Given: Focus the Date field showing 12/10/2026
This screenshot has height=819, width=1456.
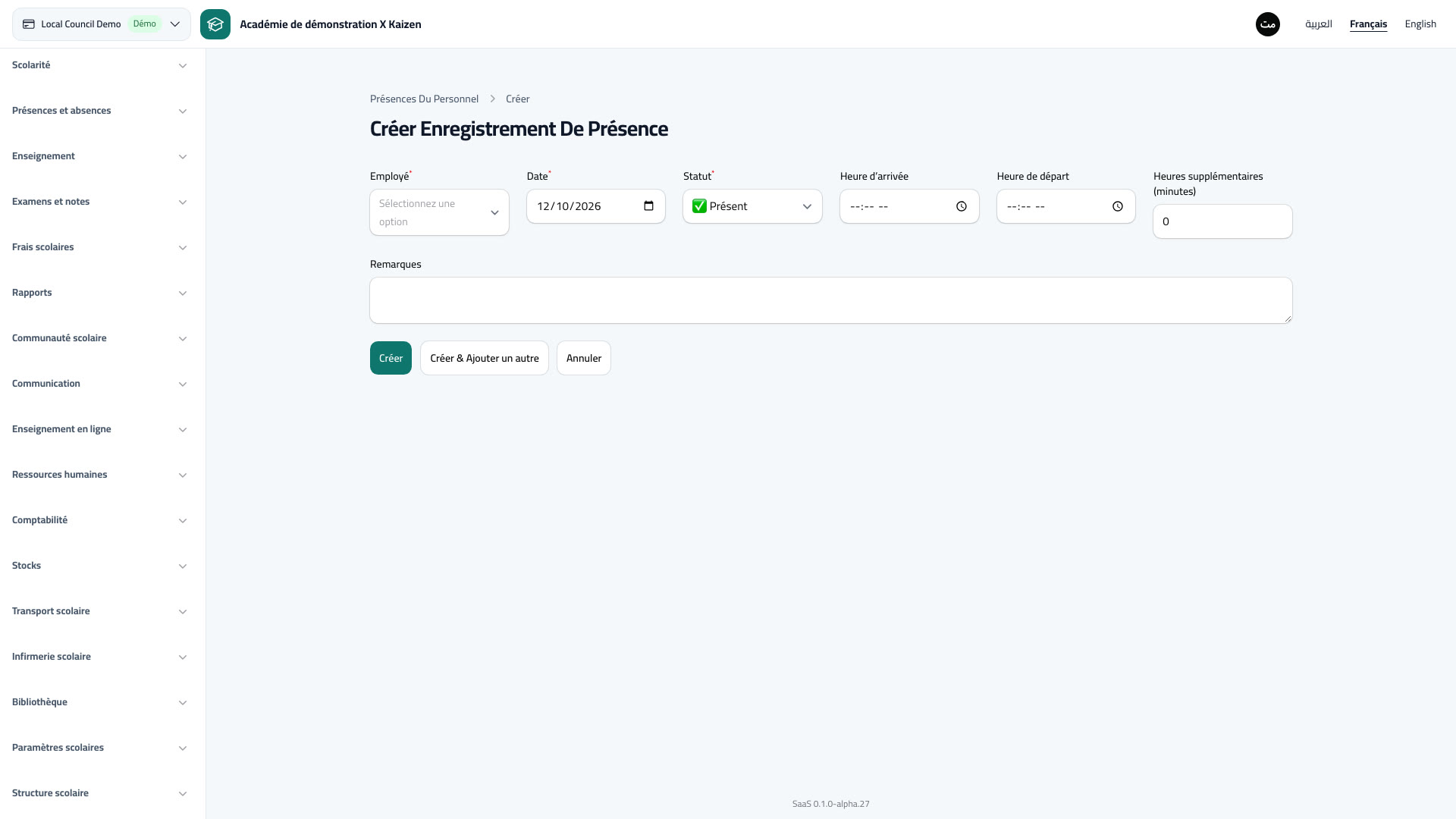Looking at the screenshot, I should [x=596, y=206].
